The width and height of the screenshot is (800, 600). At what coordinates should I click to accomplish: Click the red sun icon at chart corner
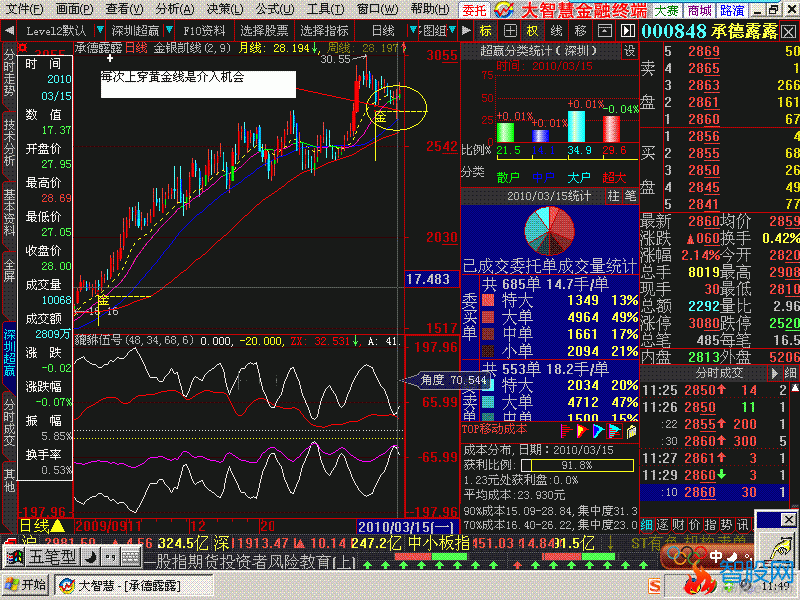point(23,47)
